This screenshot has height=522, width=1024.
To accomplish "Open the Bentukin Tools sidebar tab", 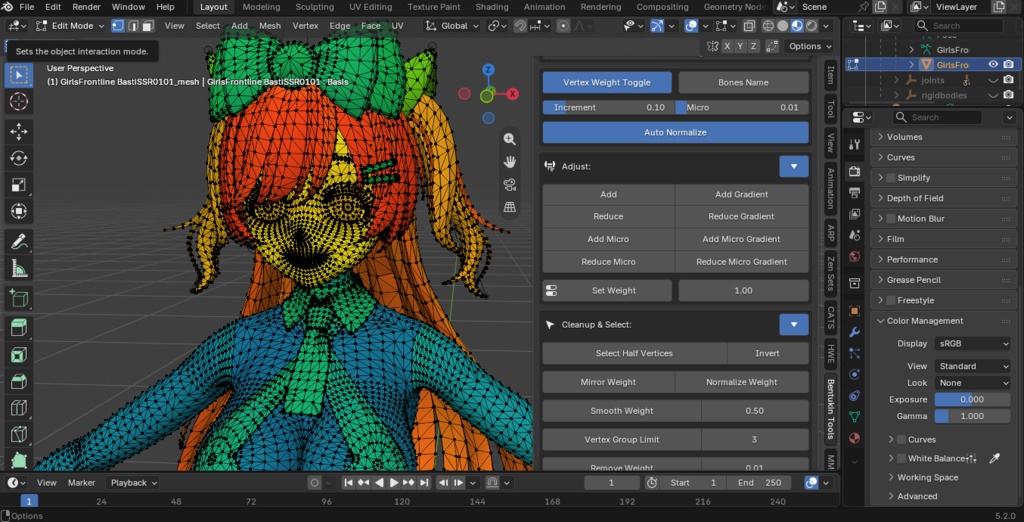I will click(x=831, y=408).
